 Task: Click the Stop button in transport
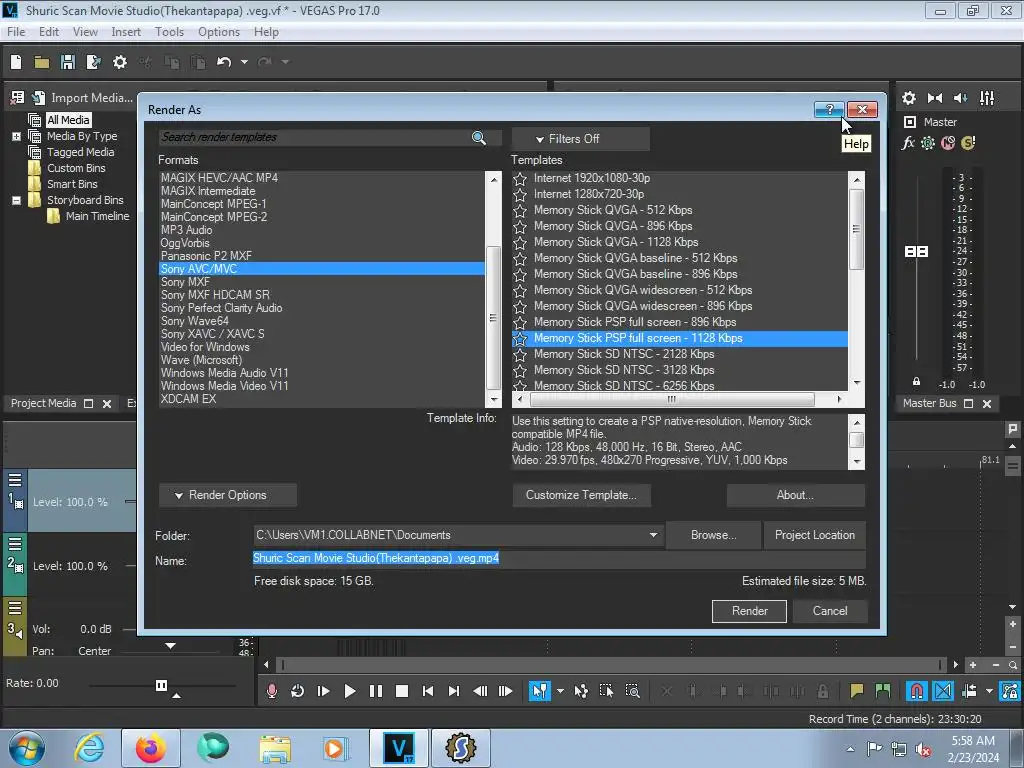[x=402, y=691]
